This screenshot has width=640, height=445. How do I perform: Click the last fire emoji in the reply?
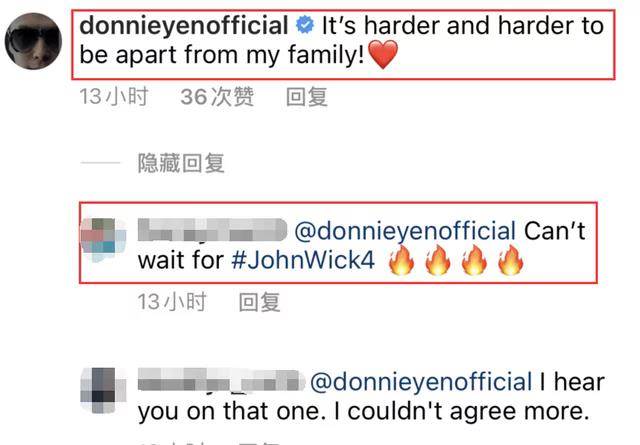point(510,260)
